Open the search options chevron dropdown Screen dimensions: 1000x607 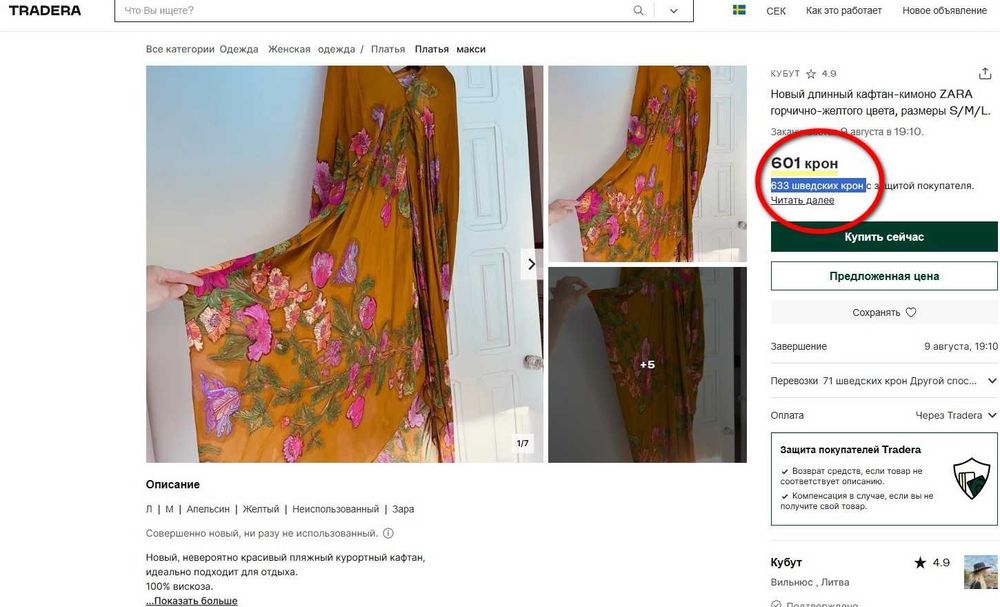pos(673,11)
